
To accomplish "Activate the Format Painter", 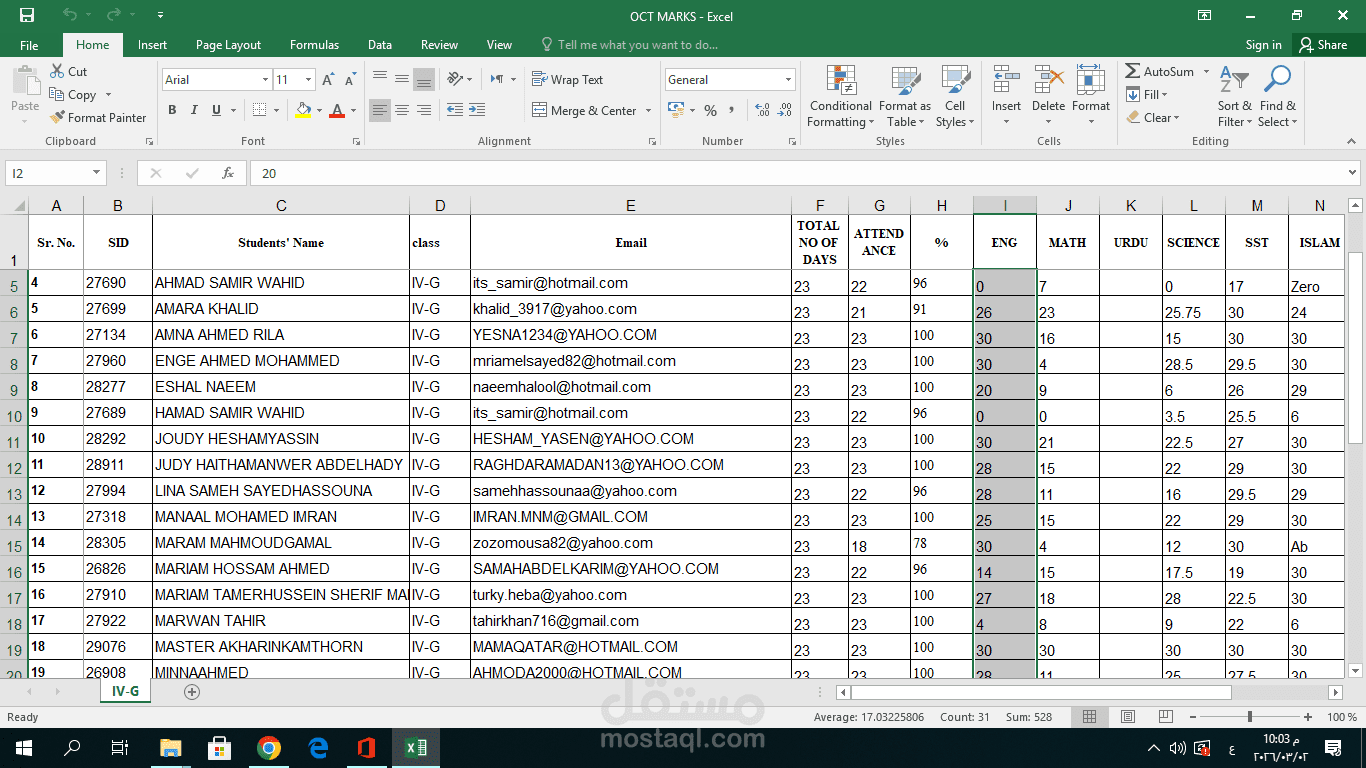I will [98, 117].
